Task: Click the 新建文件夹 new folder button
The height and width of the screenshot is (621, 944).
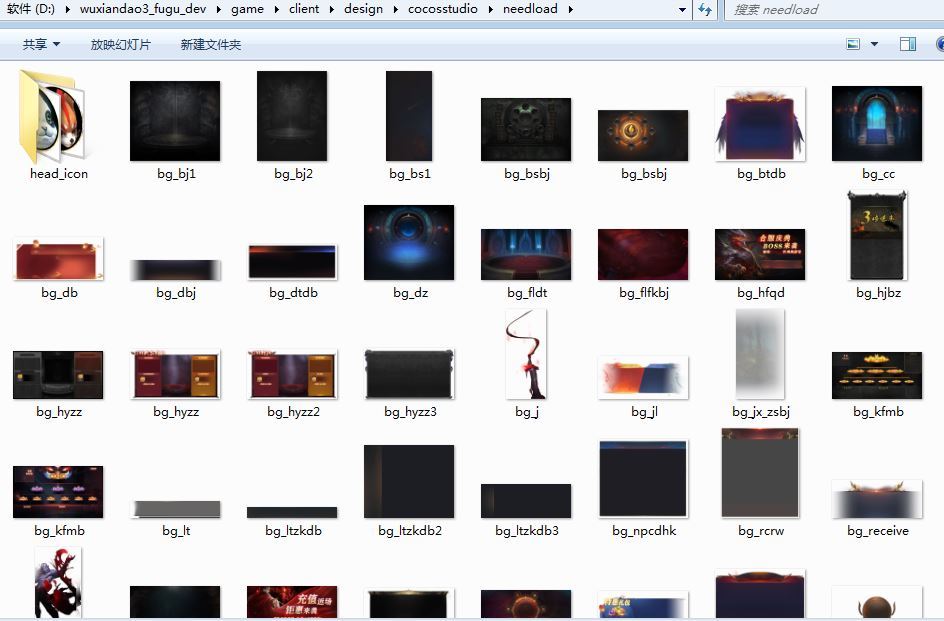Action: [210, 44]
